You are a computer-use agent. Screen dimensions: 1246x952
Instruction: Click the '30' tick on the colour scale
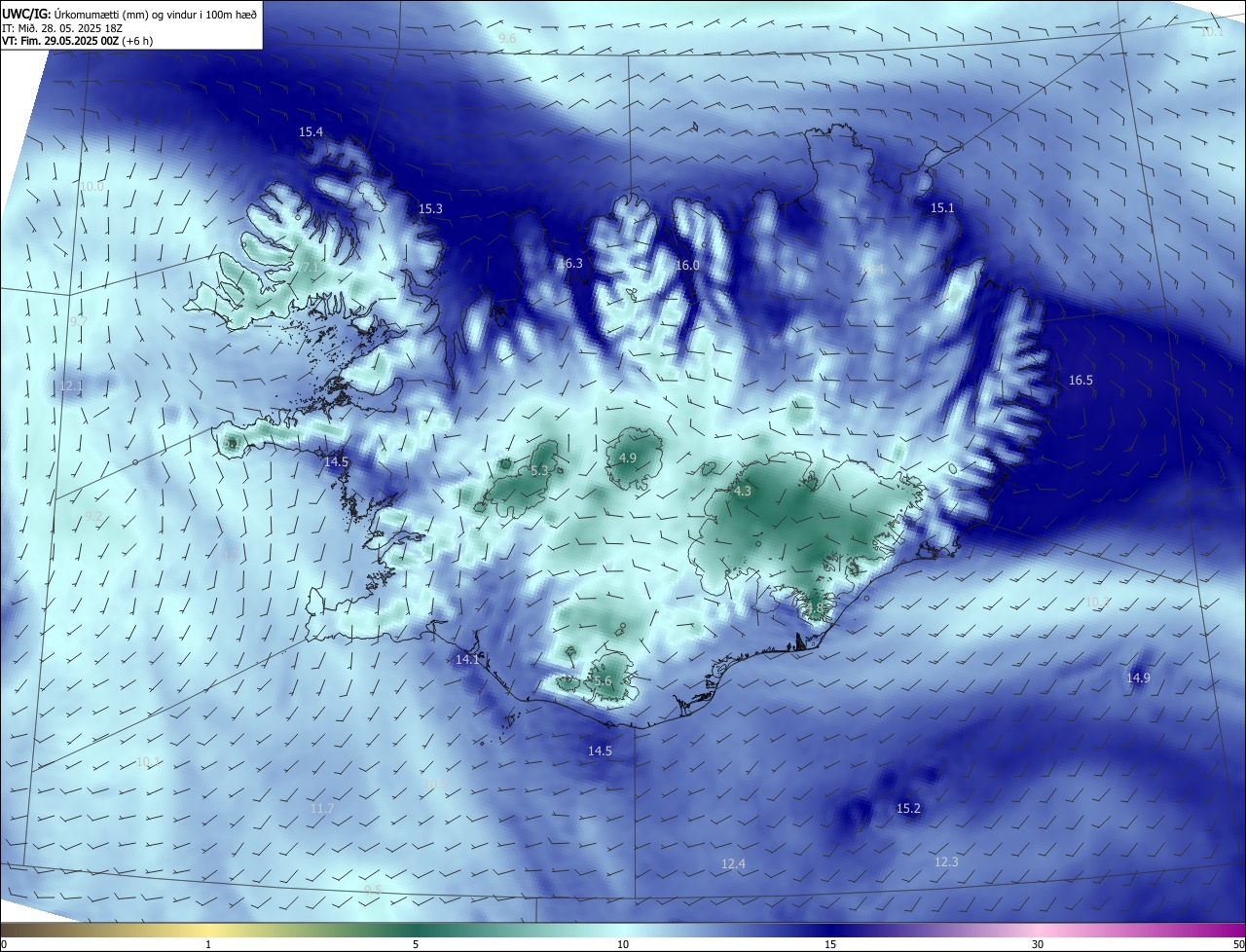coord(1038,944)
